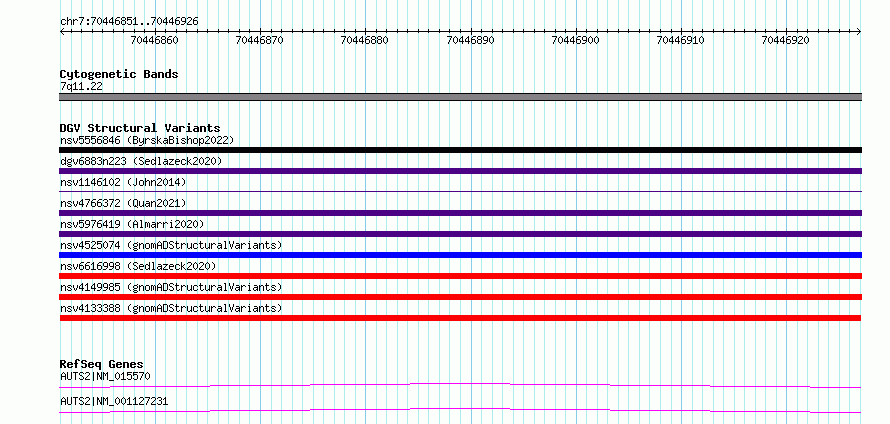The image size is (890, 424).
Task: Click the red nsv4149985 variant bar
Action: click(x=460, y=297)
